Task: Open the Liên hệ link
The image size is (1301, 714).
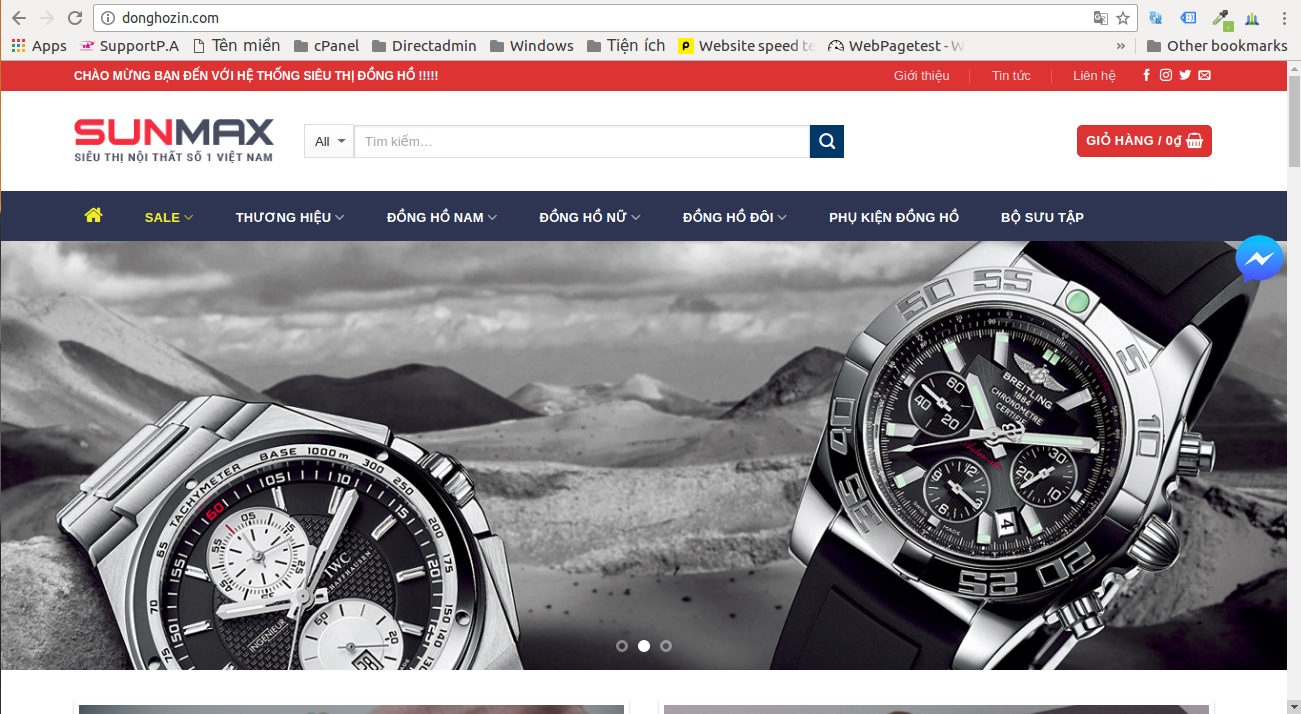Action: coord(1094,76)
